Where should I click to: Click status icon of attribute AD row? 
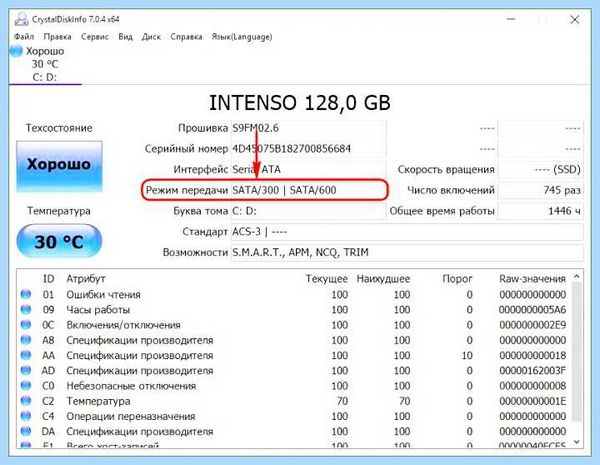26,370
